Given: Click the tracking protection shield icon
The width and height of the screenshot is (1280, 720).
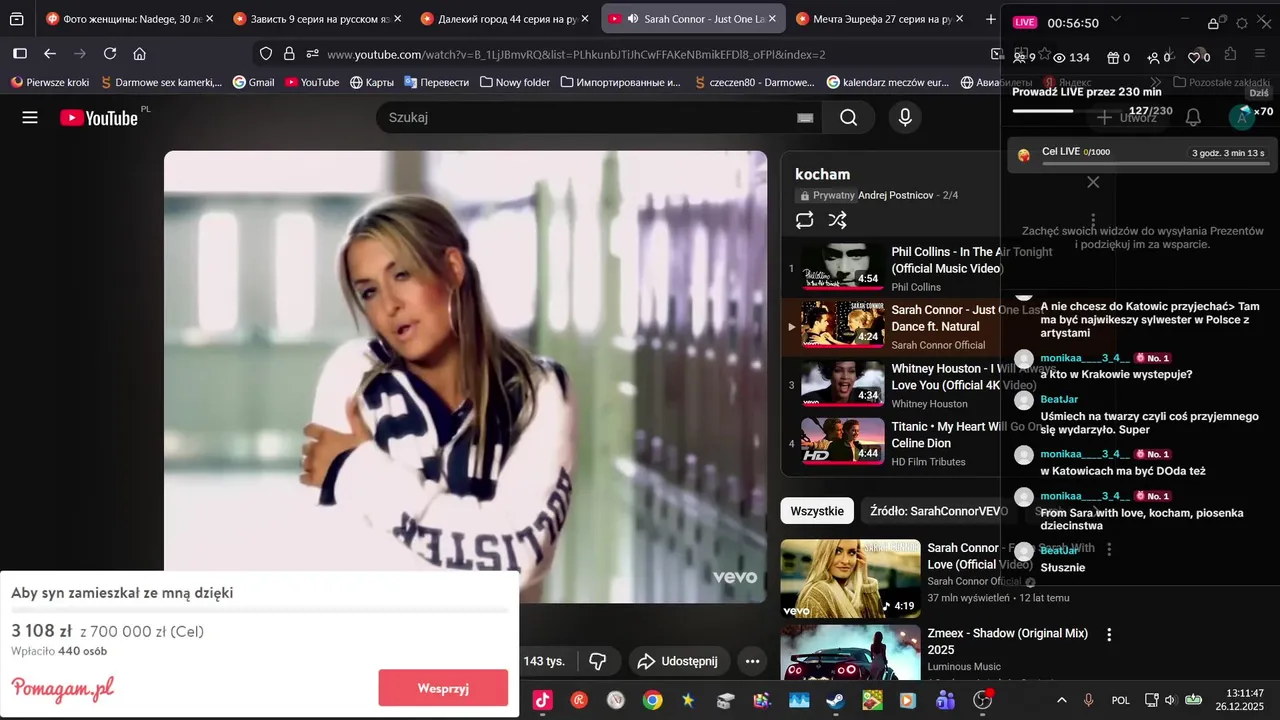Looking at the screenshot, I should 266,54.
